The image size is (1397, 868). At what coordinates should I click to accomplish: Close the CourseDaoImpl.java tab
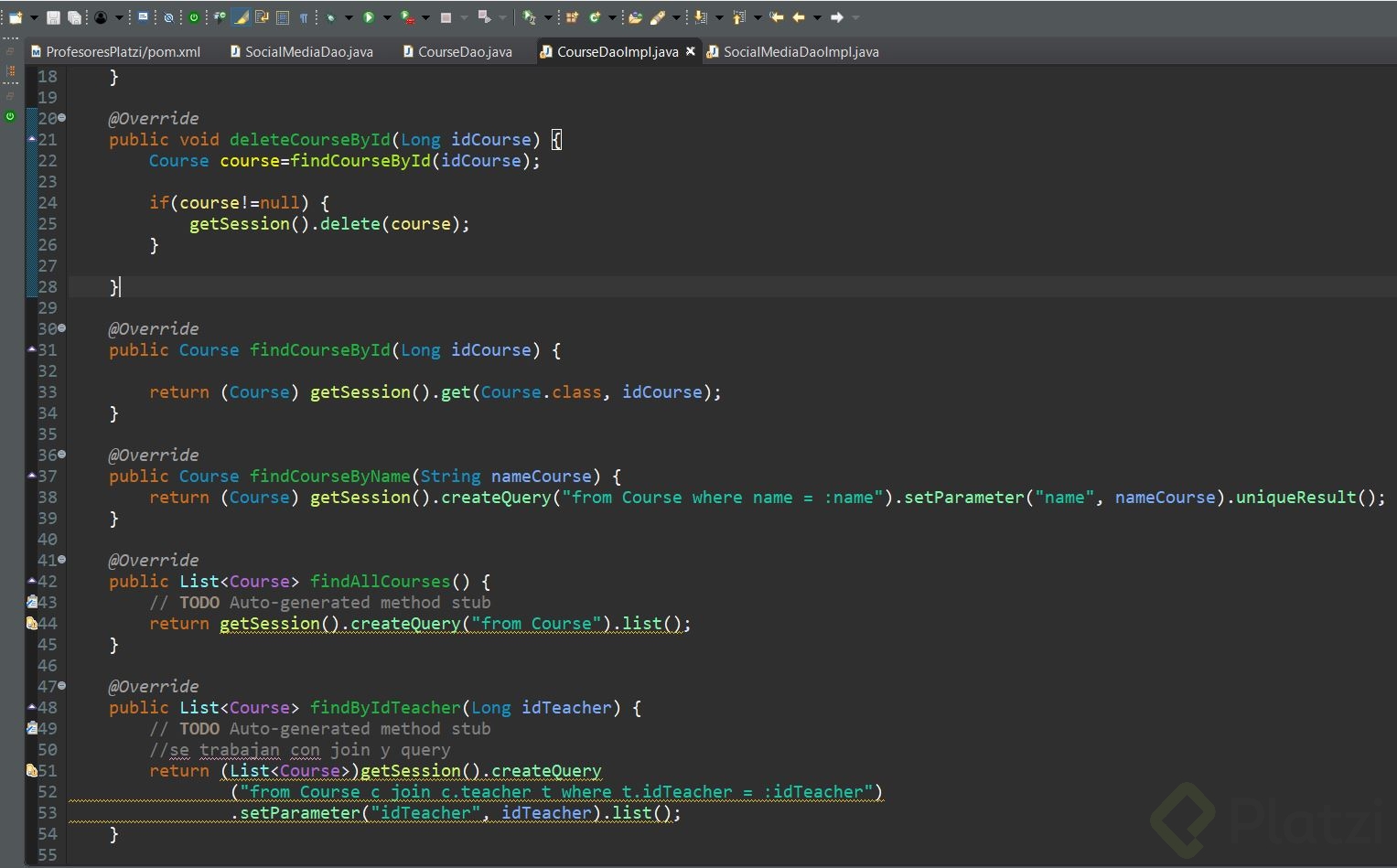[691, 51]
